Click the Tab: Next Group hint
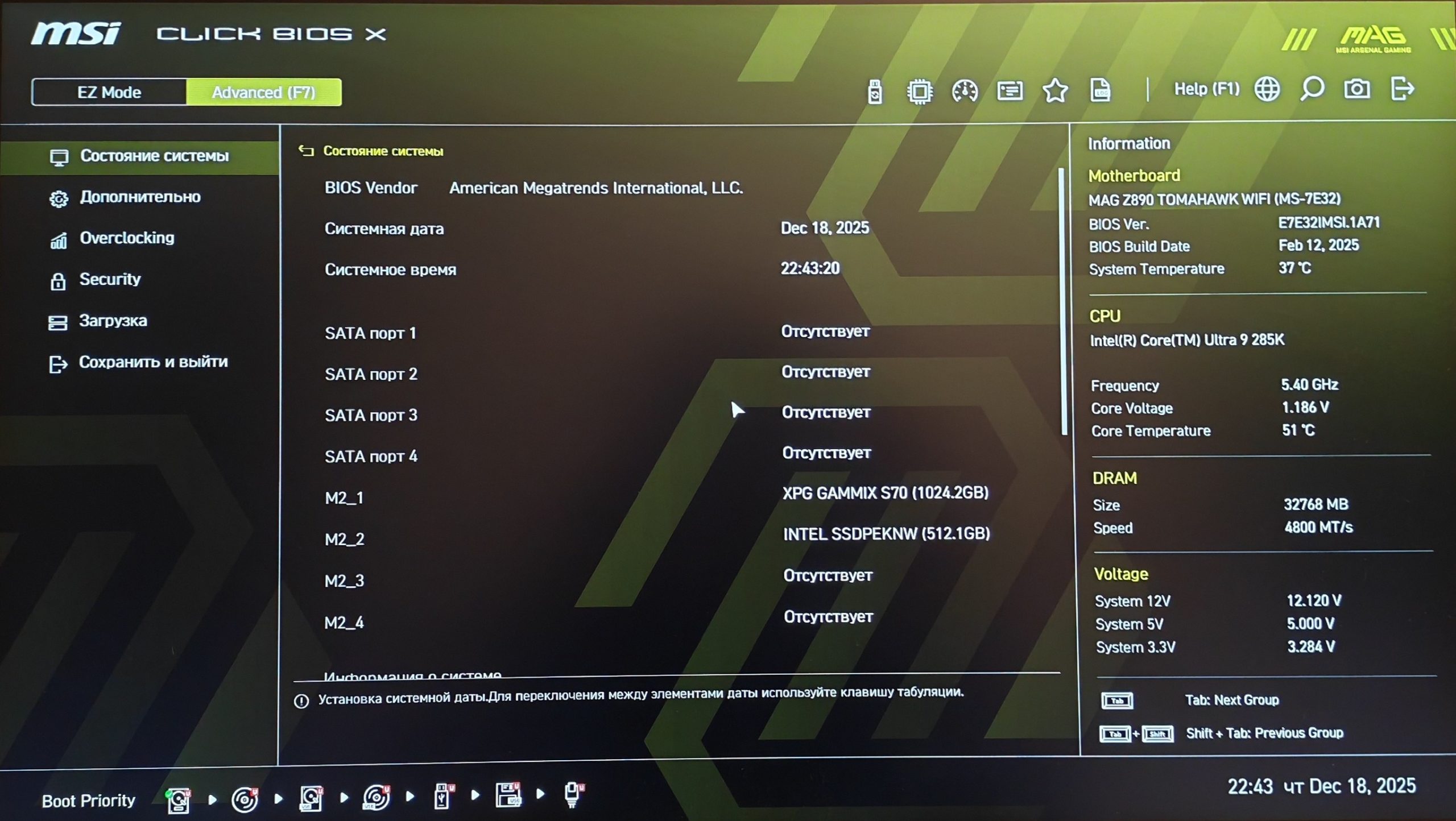The image size is (1456, 821). [x=1232, y=700]
